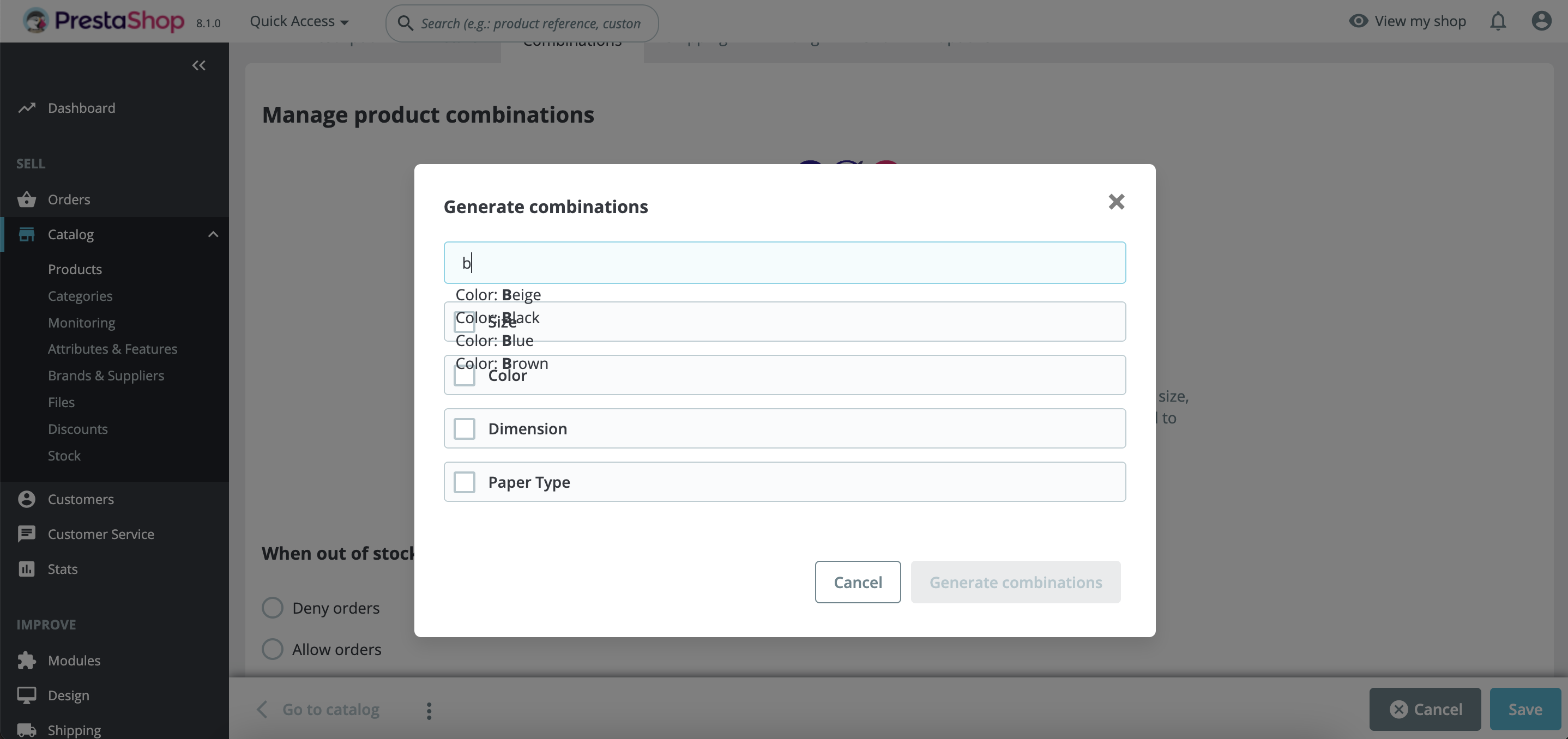Select the Allow orders radio button
The height and width of the screenshot is (739, 1568).
tap(272, 649)
